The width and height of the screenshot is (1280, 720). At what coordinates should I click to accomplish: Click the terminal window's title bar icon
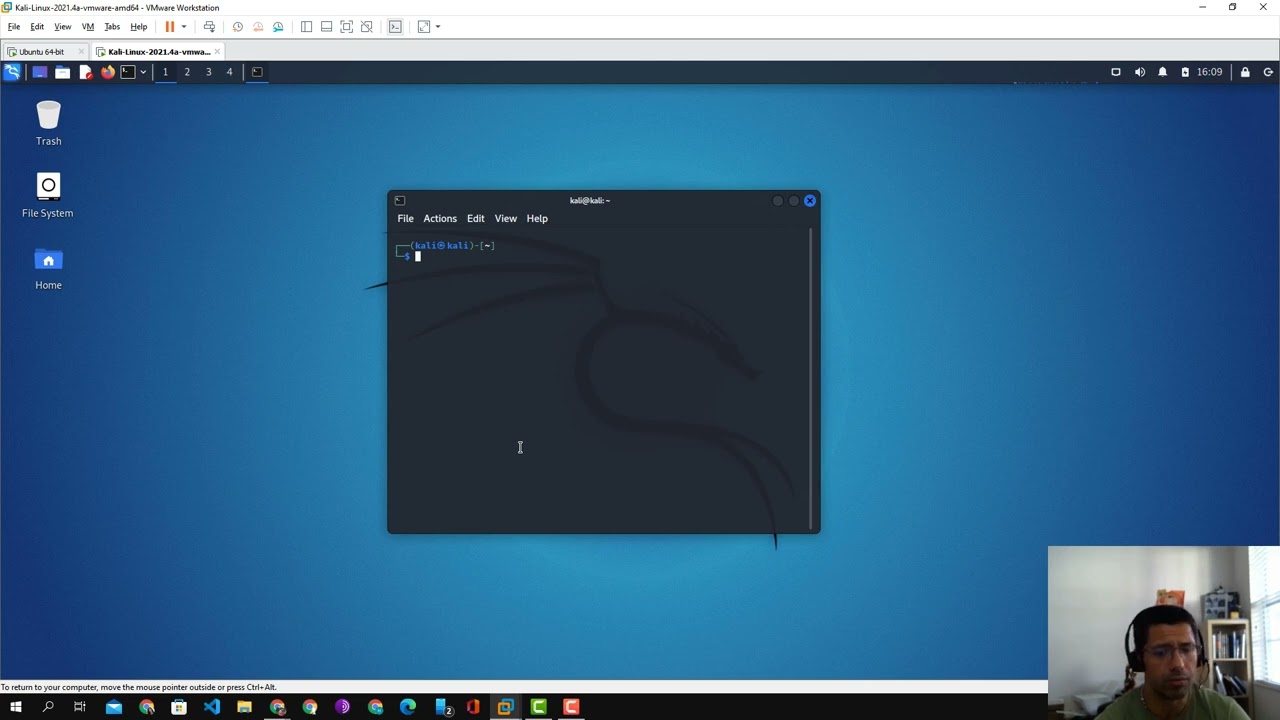pyautogui.click(x=399, y=200)
